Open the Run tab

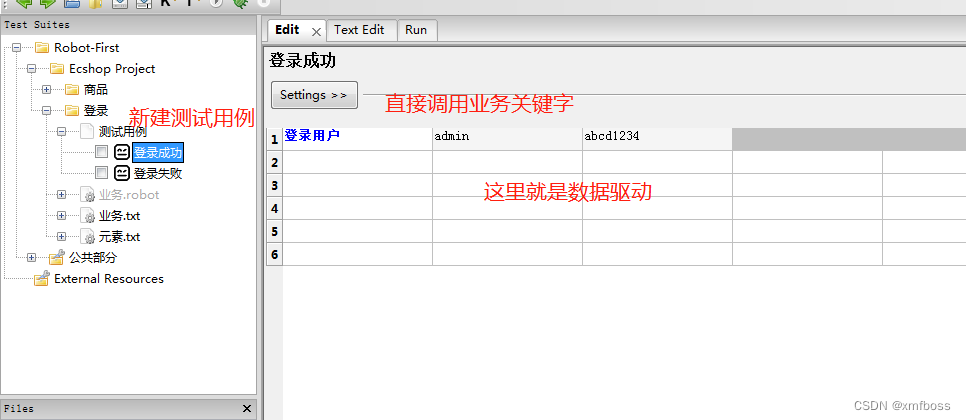[x=416, y=30]
